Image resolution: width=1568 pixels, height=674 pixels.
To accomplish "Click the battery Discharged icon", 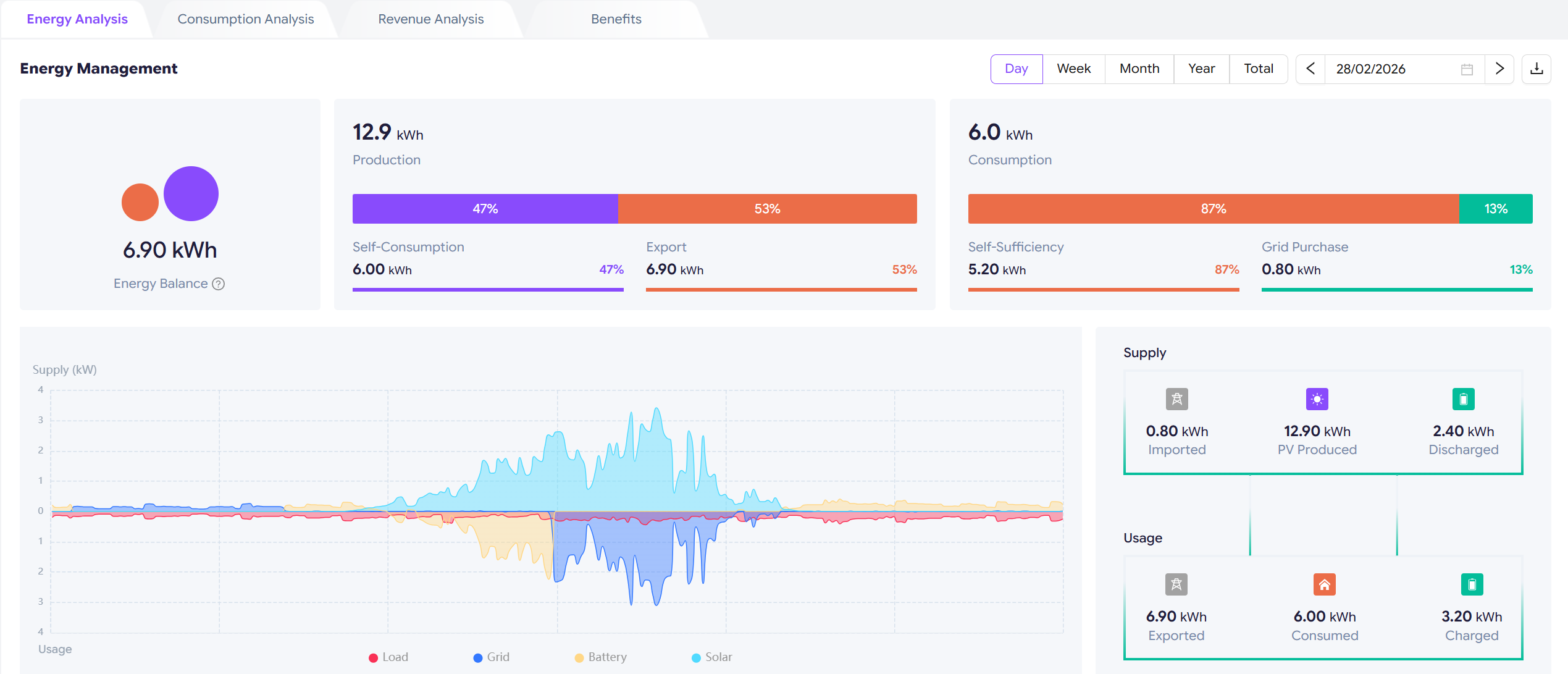I will click(x=1463, y=399).
